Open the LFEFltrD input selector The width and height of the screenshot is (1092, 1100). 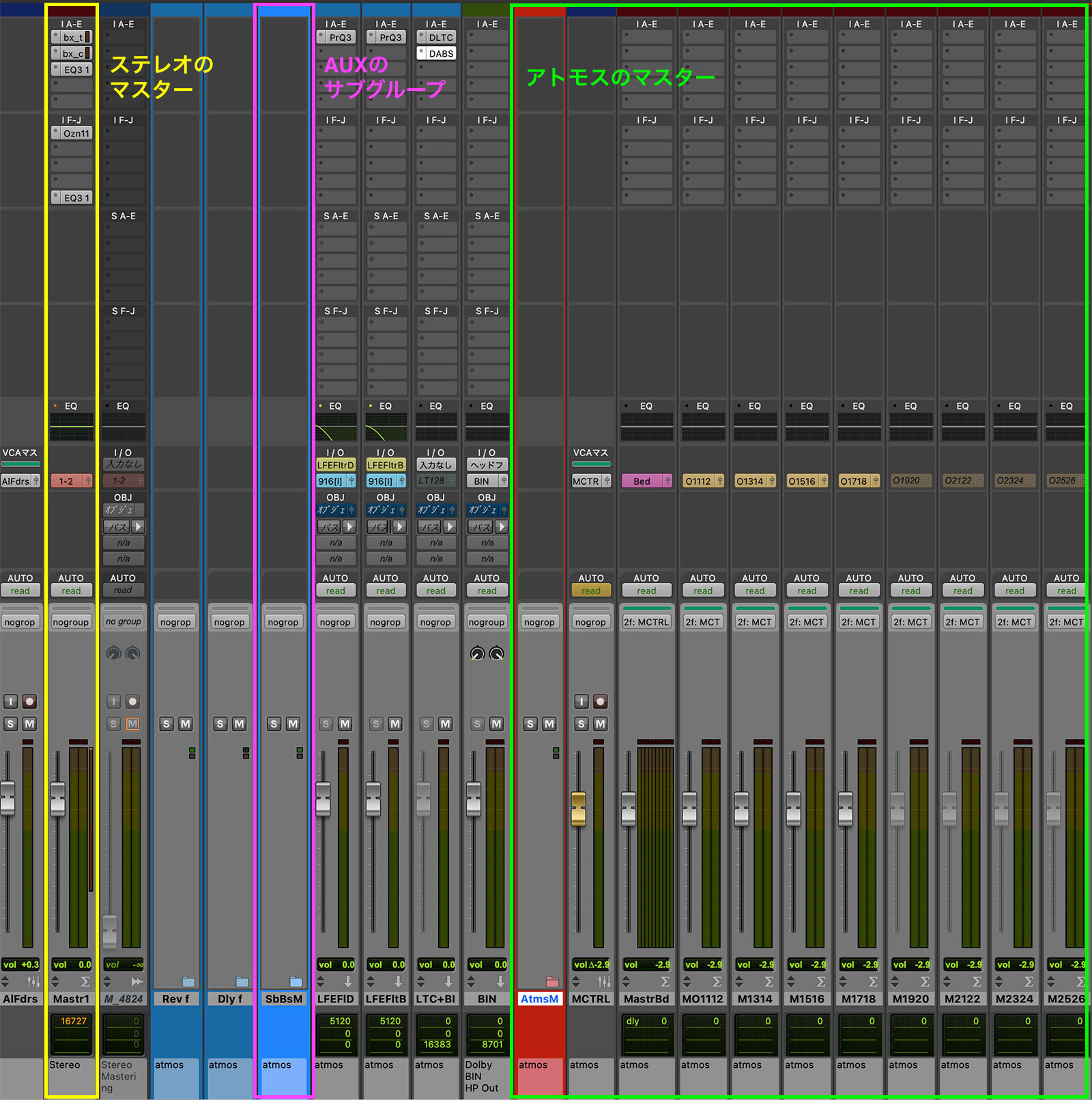335,464
